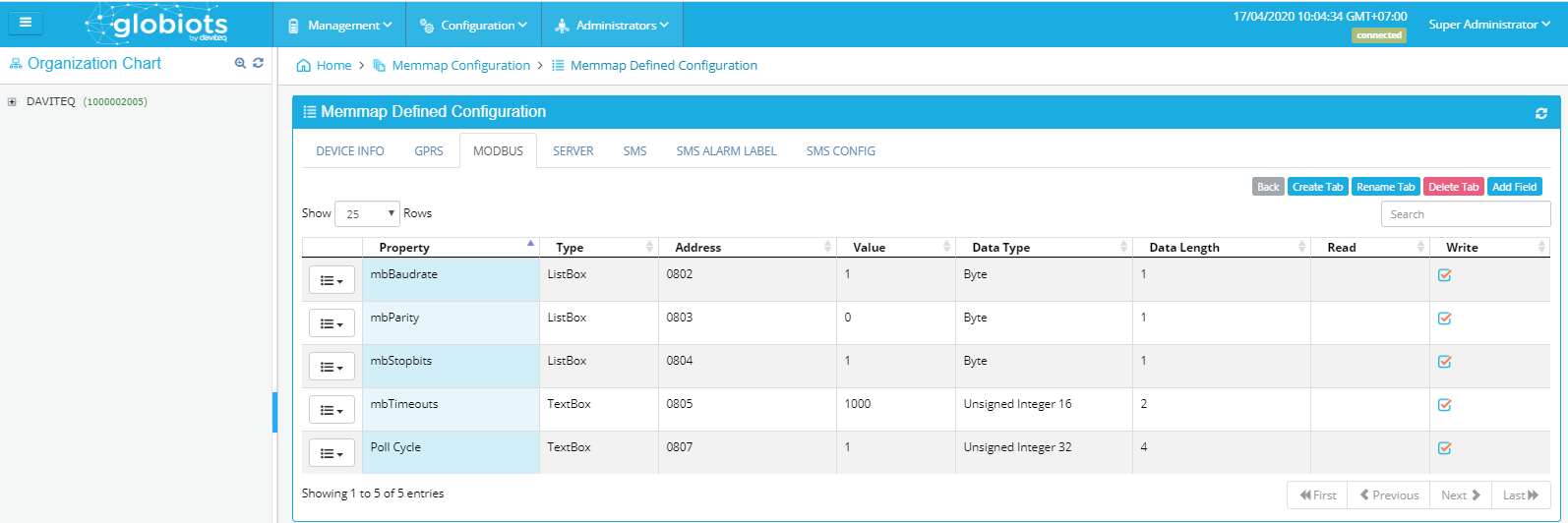This screenshot has width=1568, height=523.
Task: Open action menu for mbStopbits row
Action: (332, 367)
